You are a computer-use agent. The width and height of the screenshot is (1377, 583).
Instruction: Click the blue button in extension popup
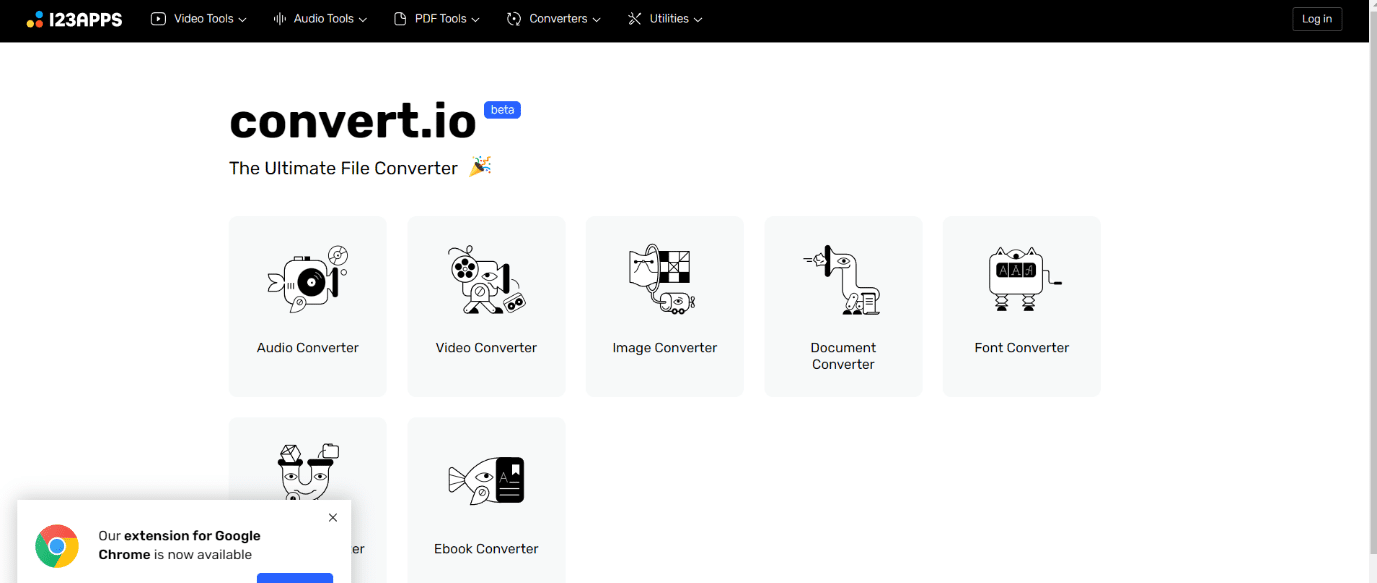click(295, 578)
